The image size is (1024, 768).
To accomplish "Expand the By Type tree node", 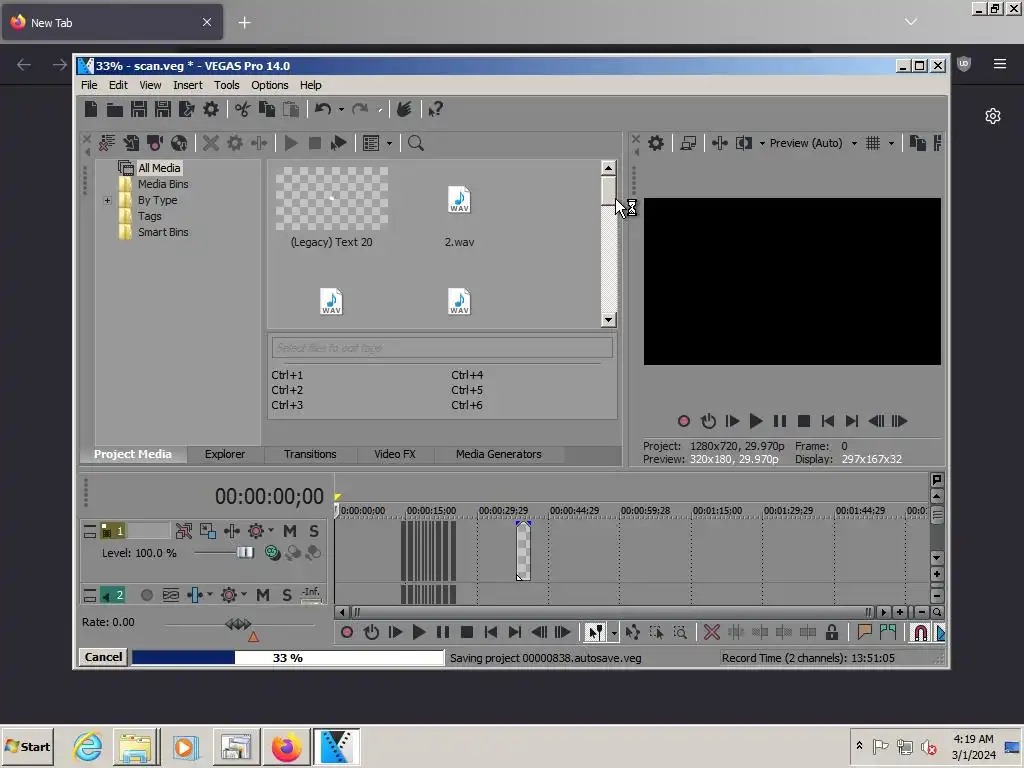I will coord(108,200).
